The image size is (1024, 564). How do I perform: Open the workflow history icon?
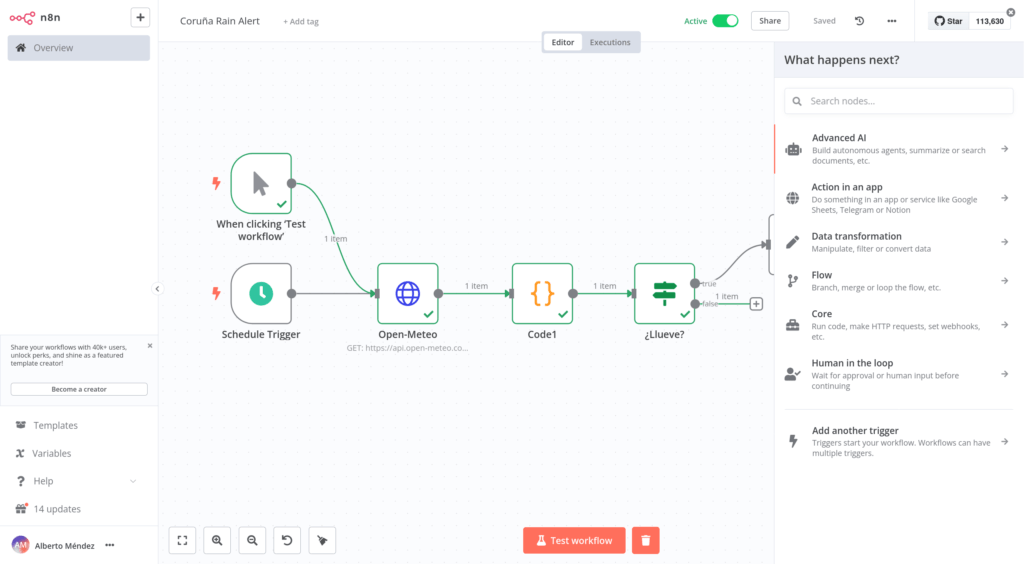pyautogui.click(x=860, y=21)
